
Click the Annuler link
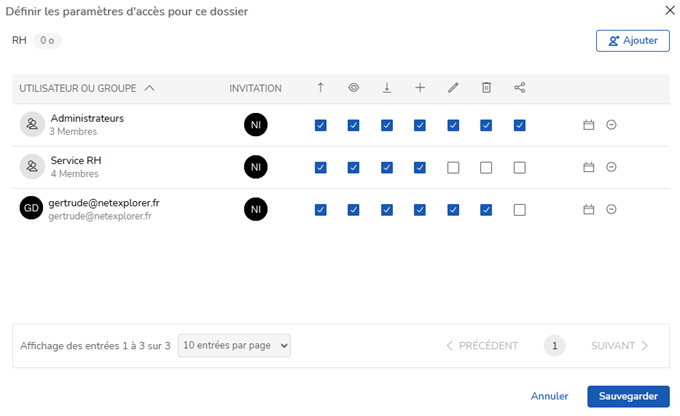coord(549,396)
